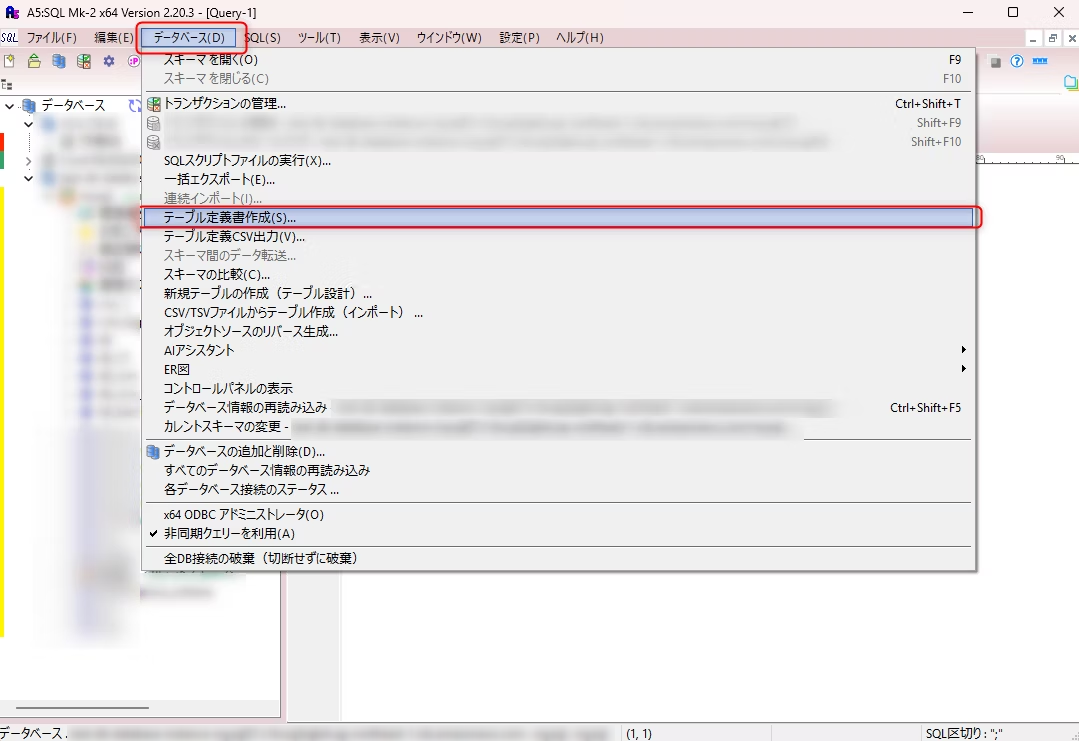The width and height of the screenshot is (1079, 741).
Task: Open the 編集(E) menu
Action: pos(114,37)
